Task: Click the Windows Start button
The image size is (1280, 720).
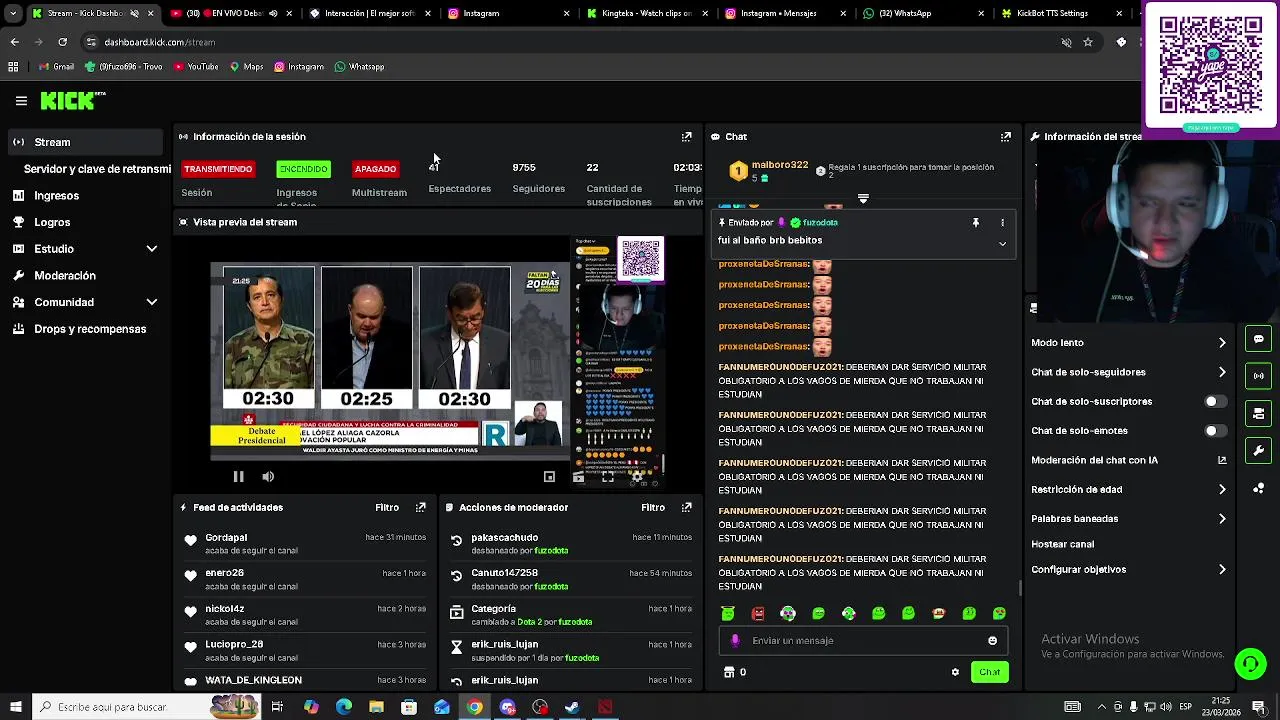Action: 15,707
